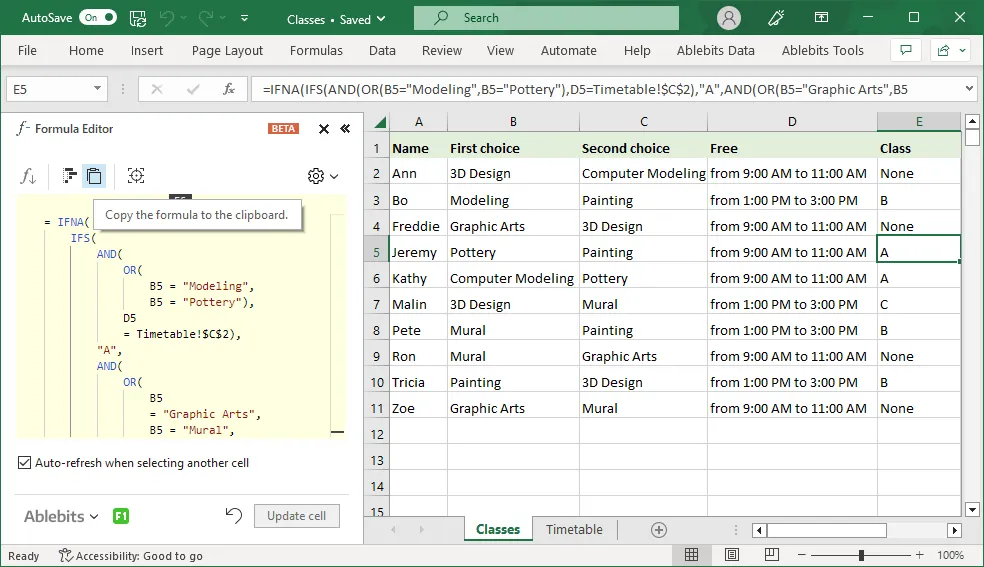Click the formula tree view icon
Screen dimensions: 984x567
tap(69, 176)
